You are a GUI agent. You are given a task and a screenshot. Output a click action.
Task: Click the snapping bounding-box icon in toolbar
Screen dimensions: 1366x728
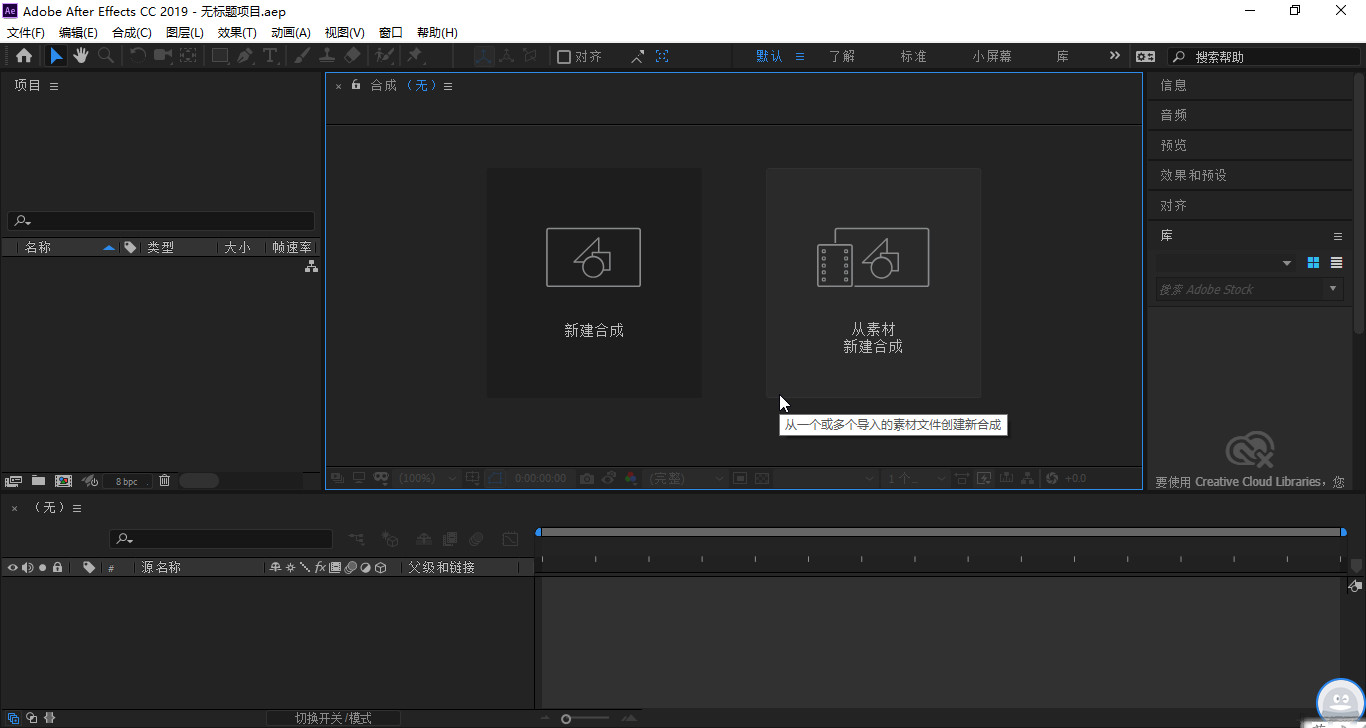[662, 57]
